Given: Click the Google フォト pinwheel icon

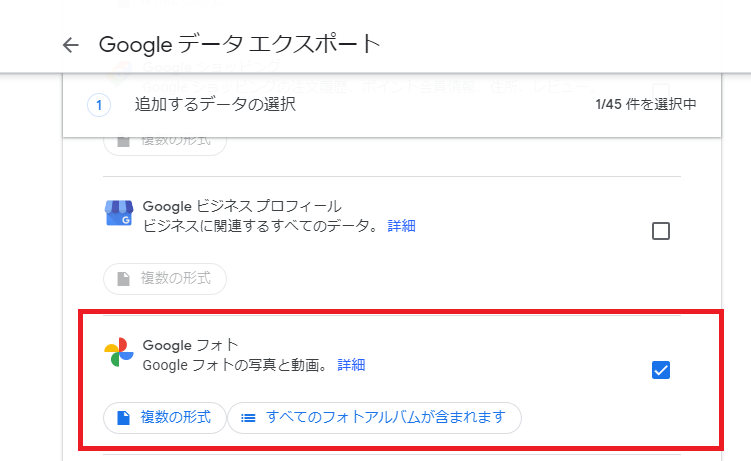Looking at the screenshot, I should (x=118, y=353).
